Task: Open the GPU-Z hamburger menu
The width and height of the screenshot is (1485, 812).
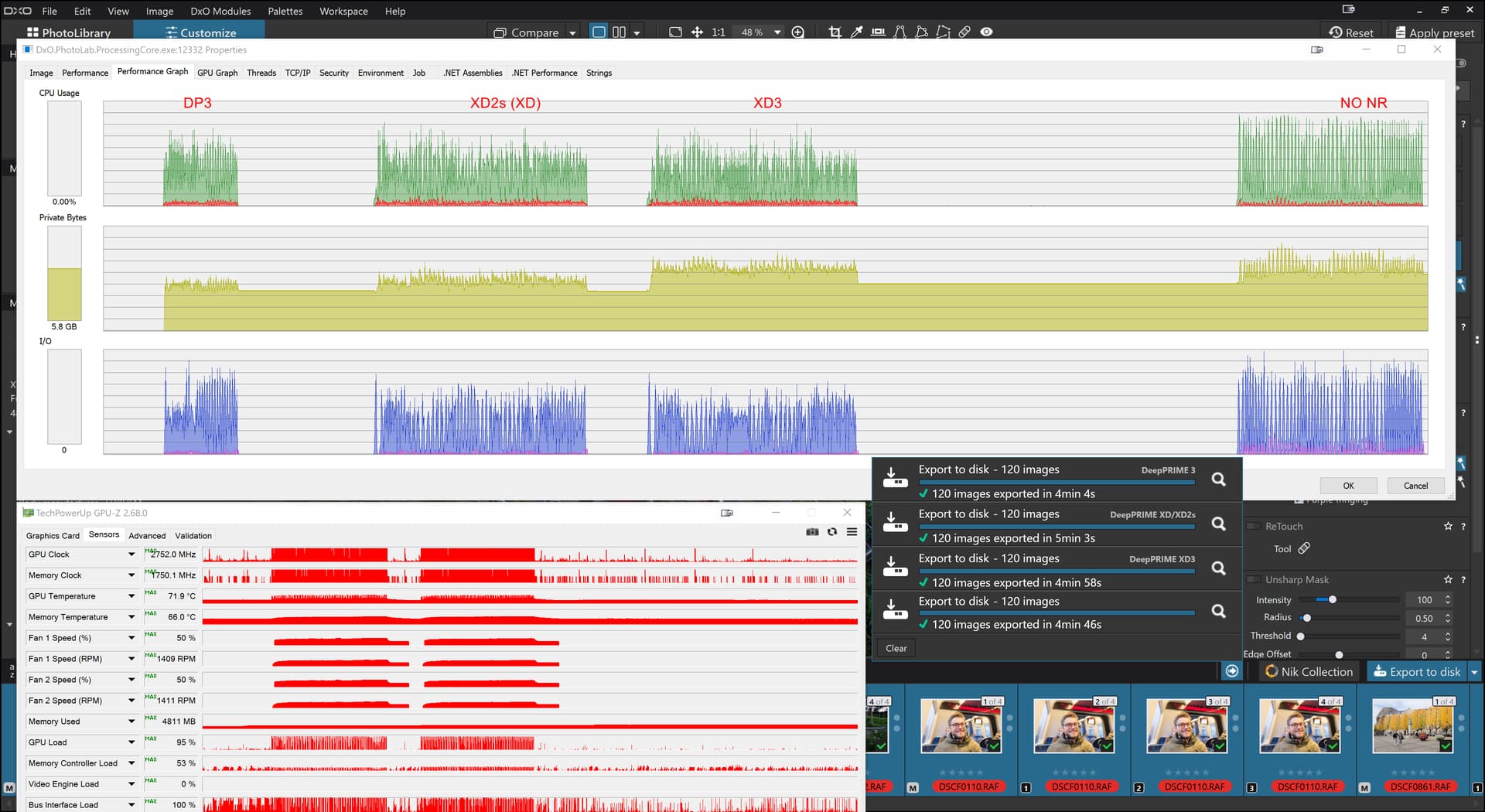Action: pos(852,532)
